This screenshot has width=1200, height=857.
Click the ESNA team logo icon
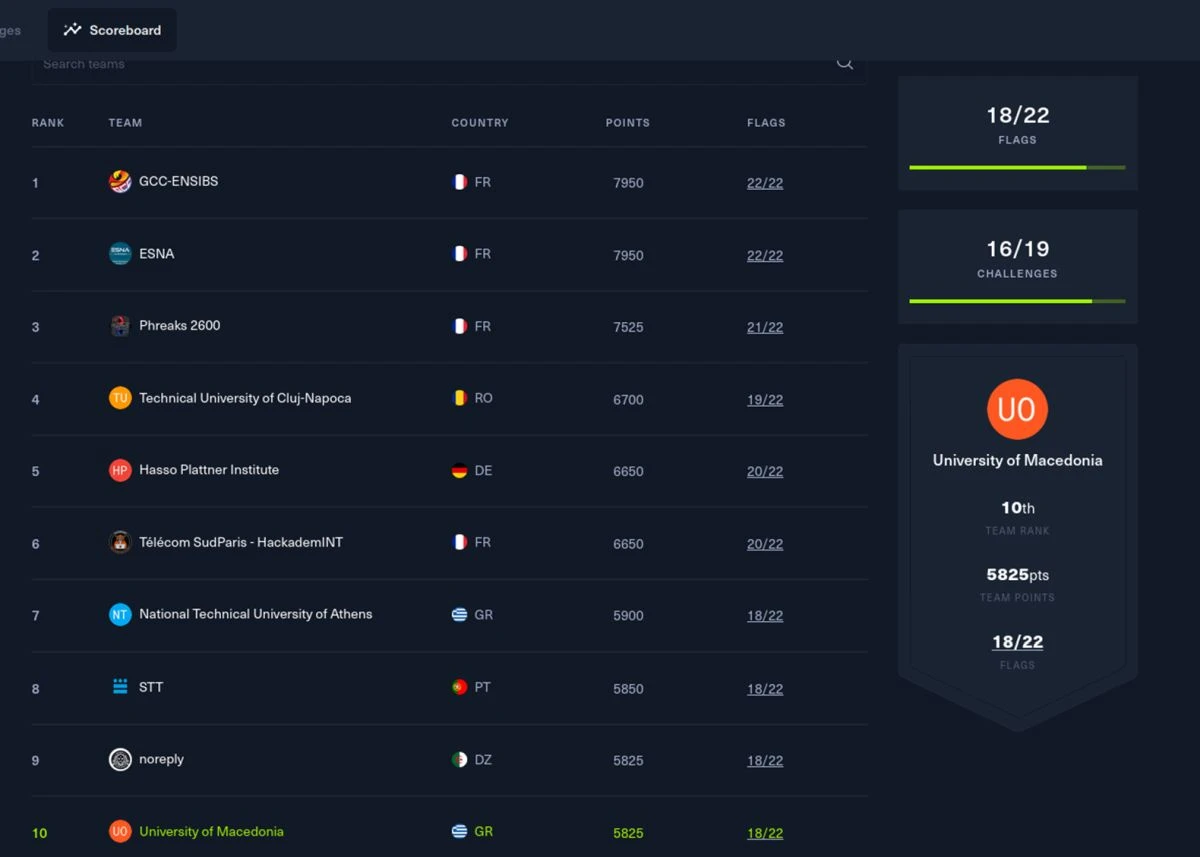120,254
